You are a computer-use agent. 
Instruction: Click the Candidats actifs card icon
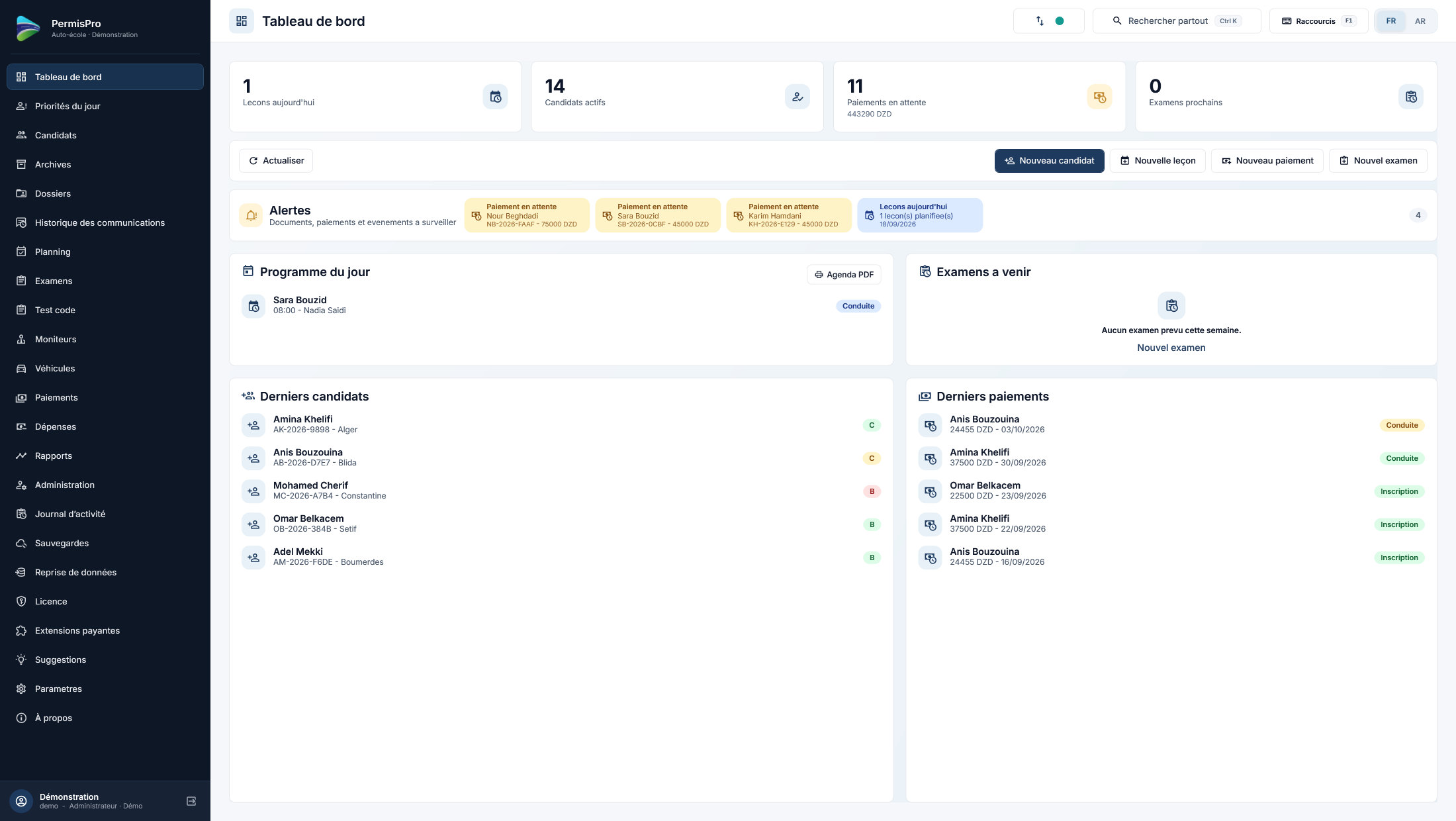tap(797, 97)
